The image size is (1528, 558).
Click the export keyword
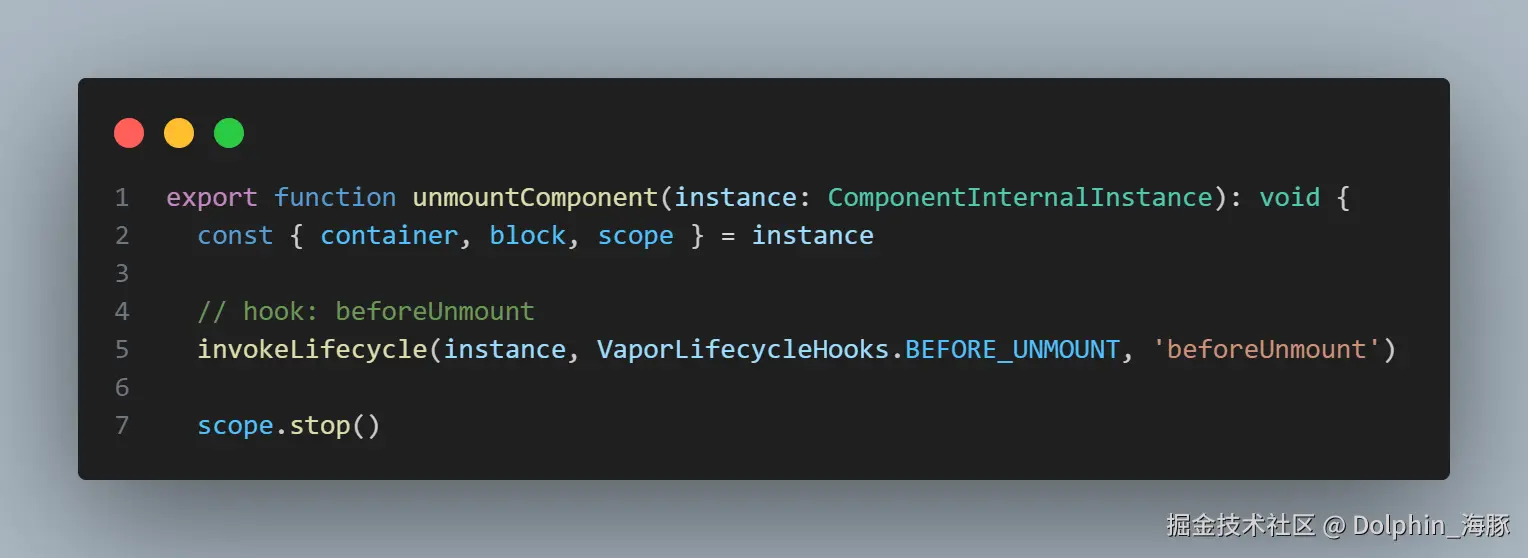211,198
